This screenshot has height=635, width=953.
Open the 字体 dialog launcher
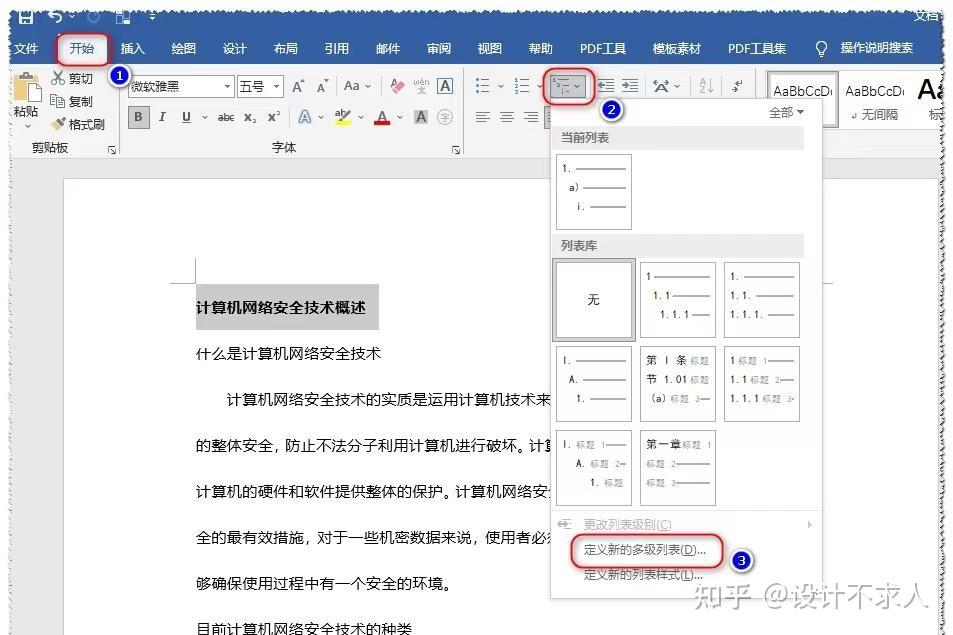point(456,150)
